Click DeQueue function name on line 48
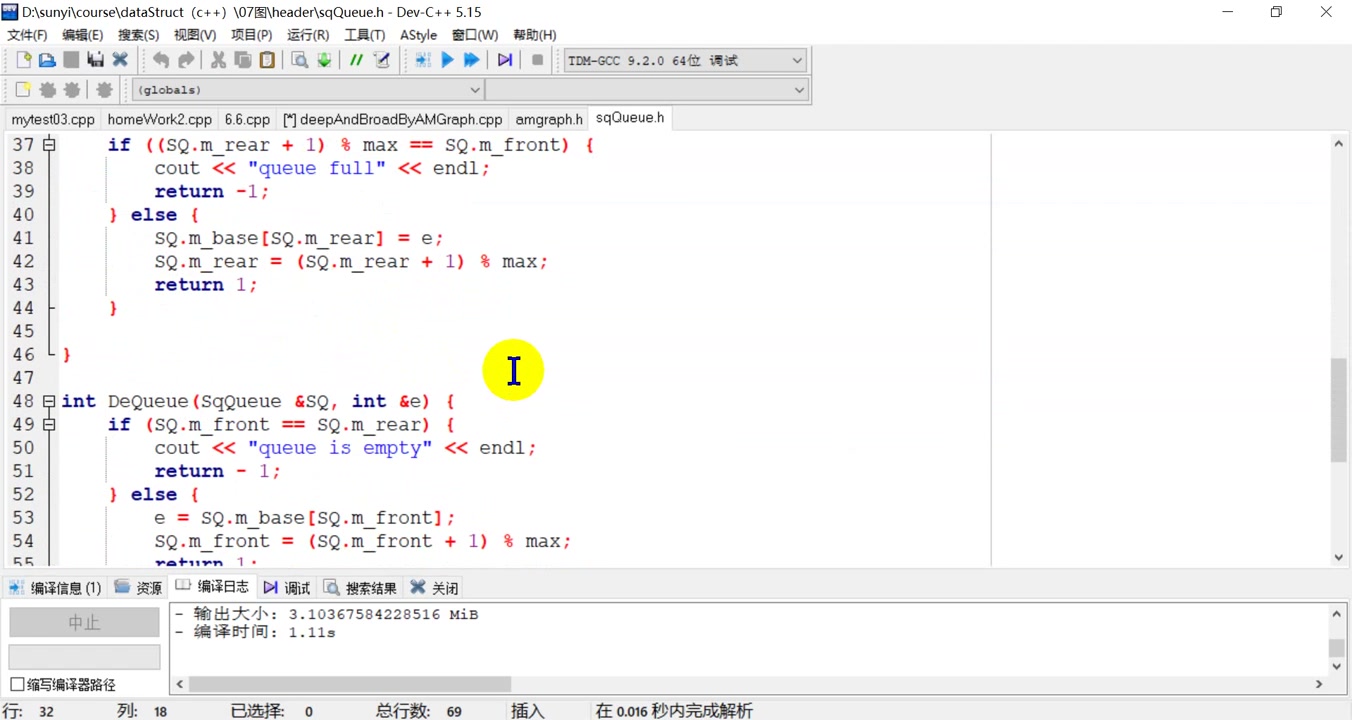 (x=148, y=401)
